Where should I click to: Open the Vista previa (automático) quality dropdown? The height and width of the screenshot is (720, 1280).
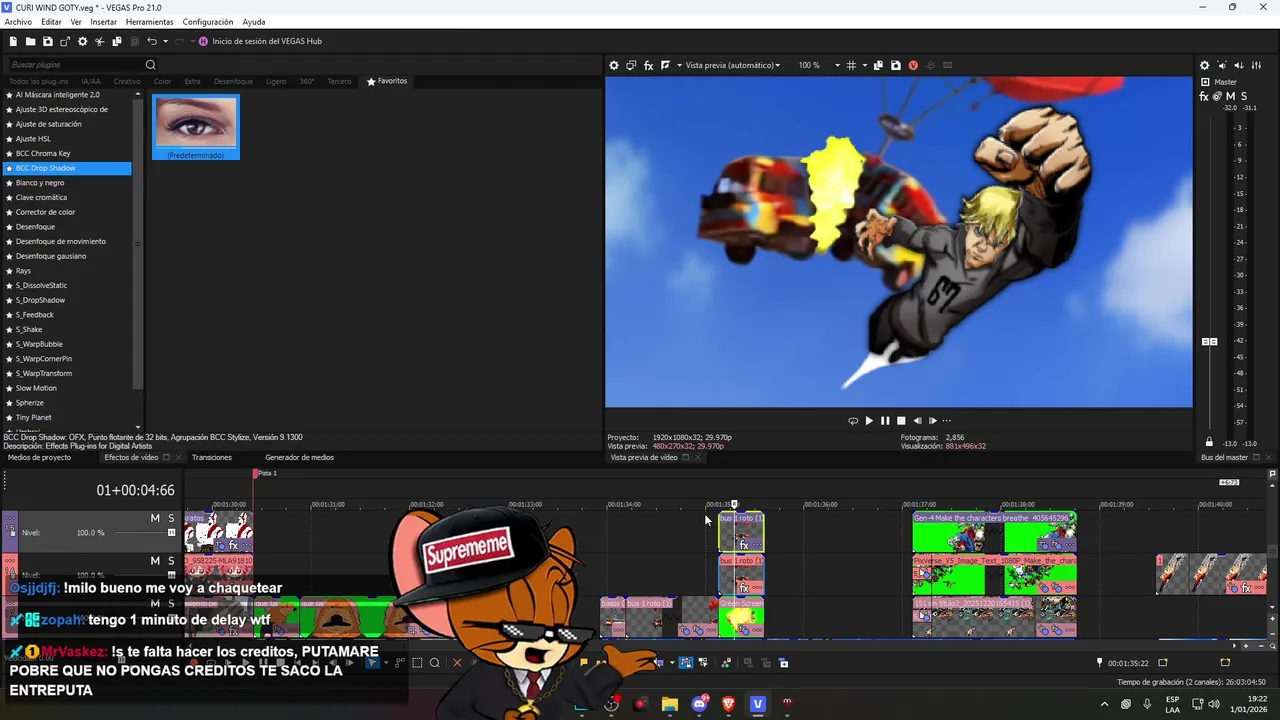coord(732,65)
